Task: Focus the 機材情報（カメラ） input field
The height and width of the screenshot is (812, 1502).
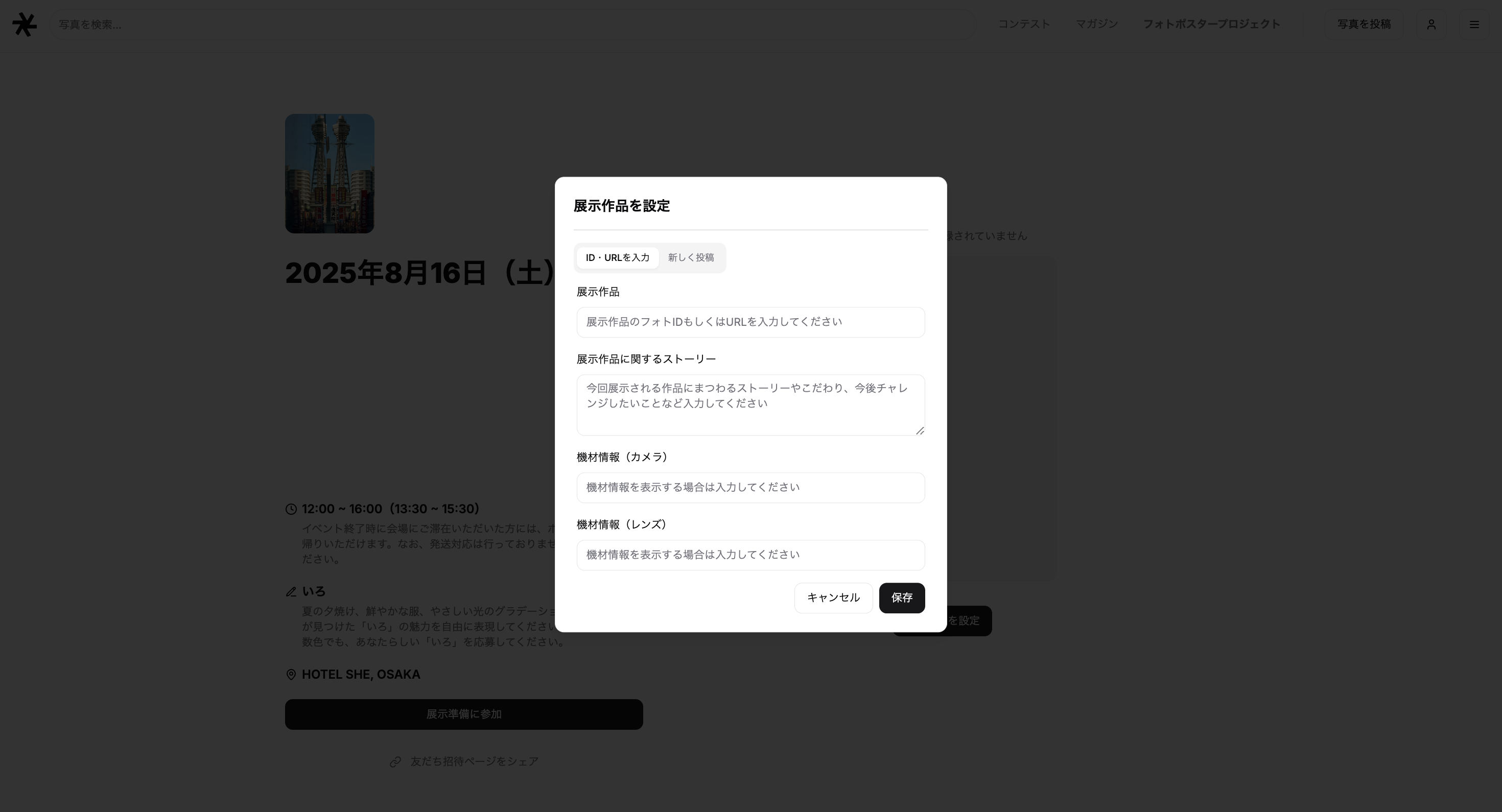Action: coord(750,488)
